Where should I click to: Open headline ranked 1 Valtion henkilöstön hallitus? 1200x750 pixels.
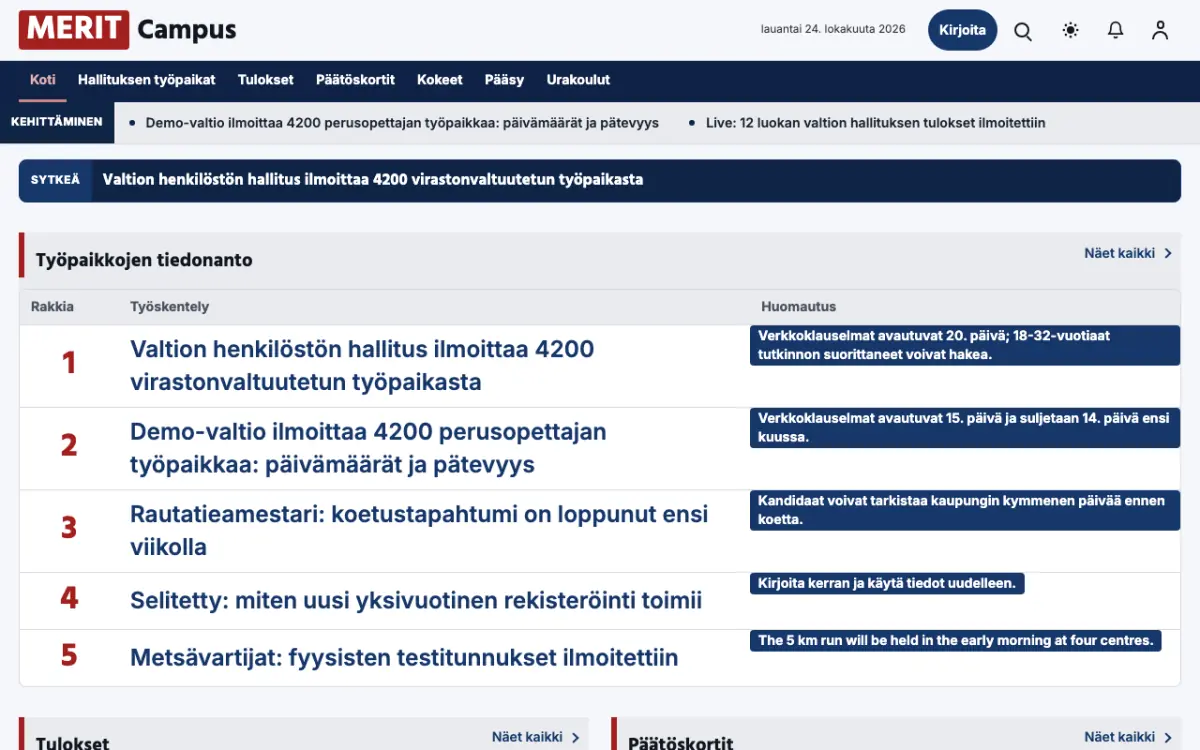[362, 365]
